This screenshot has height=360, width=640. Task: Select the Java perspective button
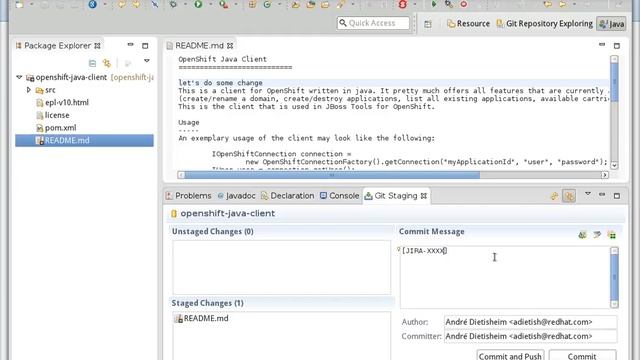tap(611, 24)
